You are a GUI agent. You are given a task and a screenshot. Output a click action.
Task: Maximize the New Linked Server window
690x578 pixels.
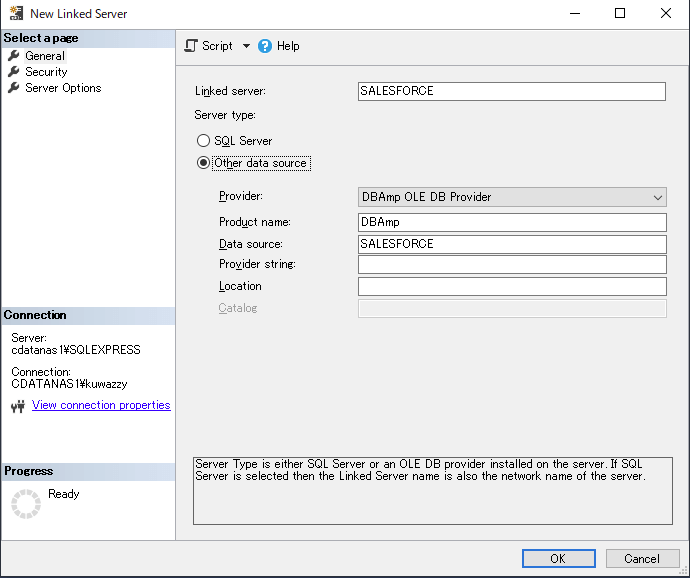[620, 13]
